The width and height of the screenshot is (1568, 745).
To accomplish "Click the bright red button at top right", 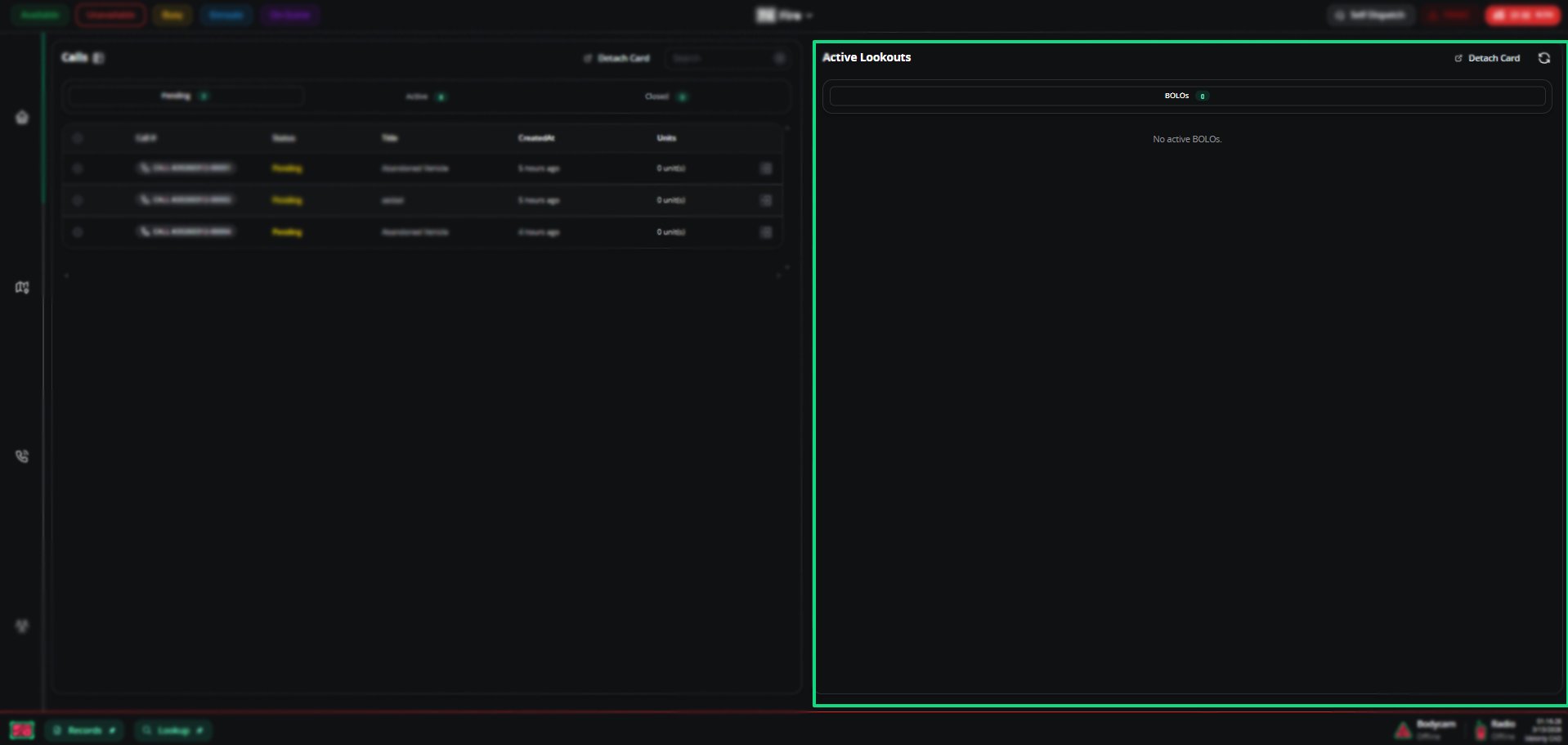I will pyautogui.click(x=1523, y=15).
